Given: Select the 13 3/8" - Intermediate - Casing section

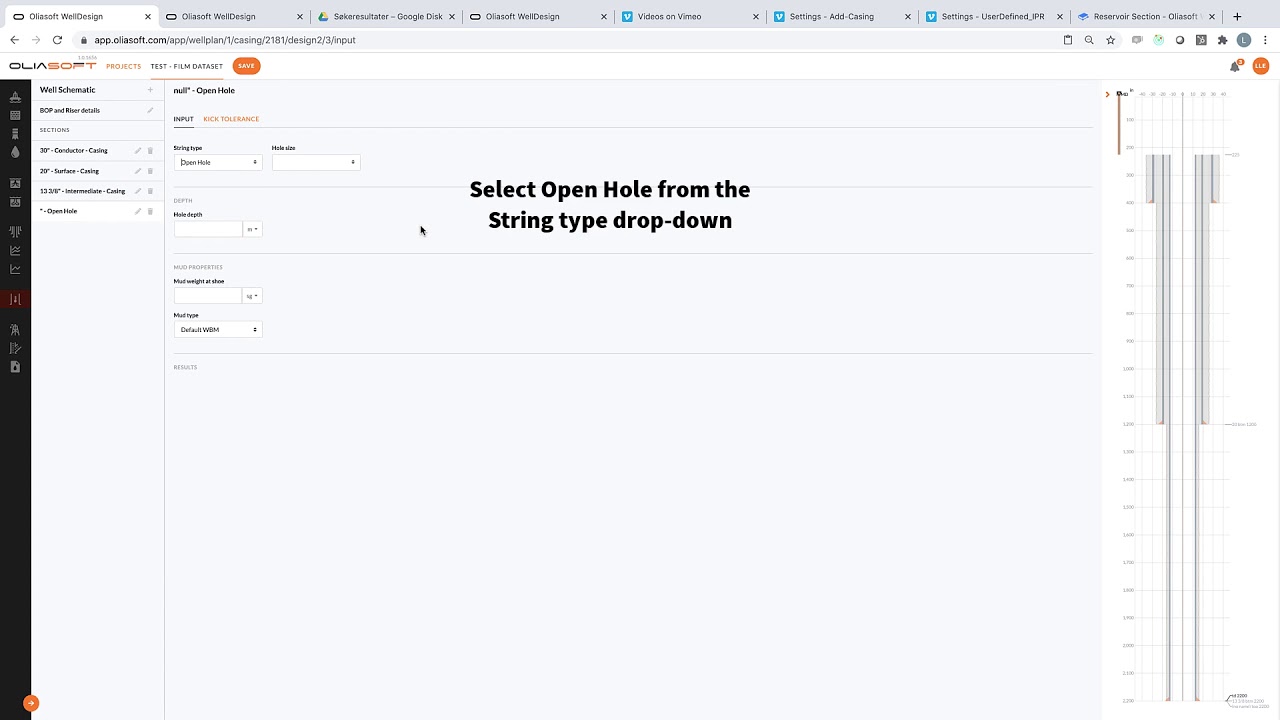Looking at the screenshot, I should tap(82, 191).
